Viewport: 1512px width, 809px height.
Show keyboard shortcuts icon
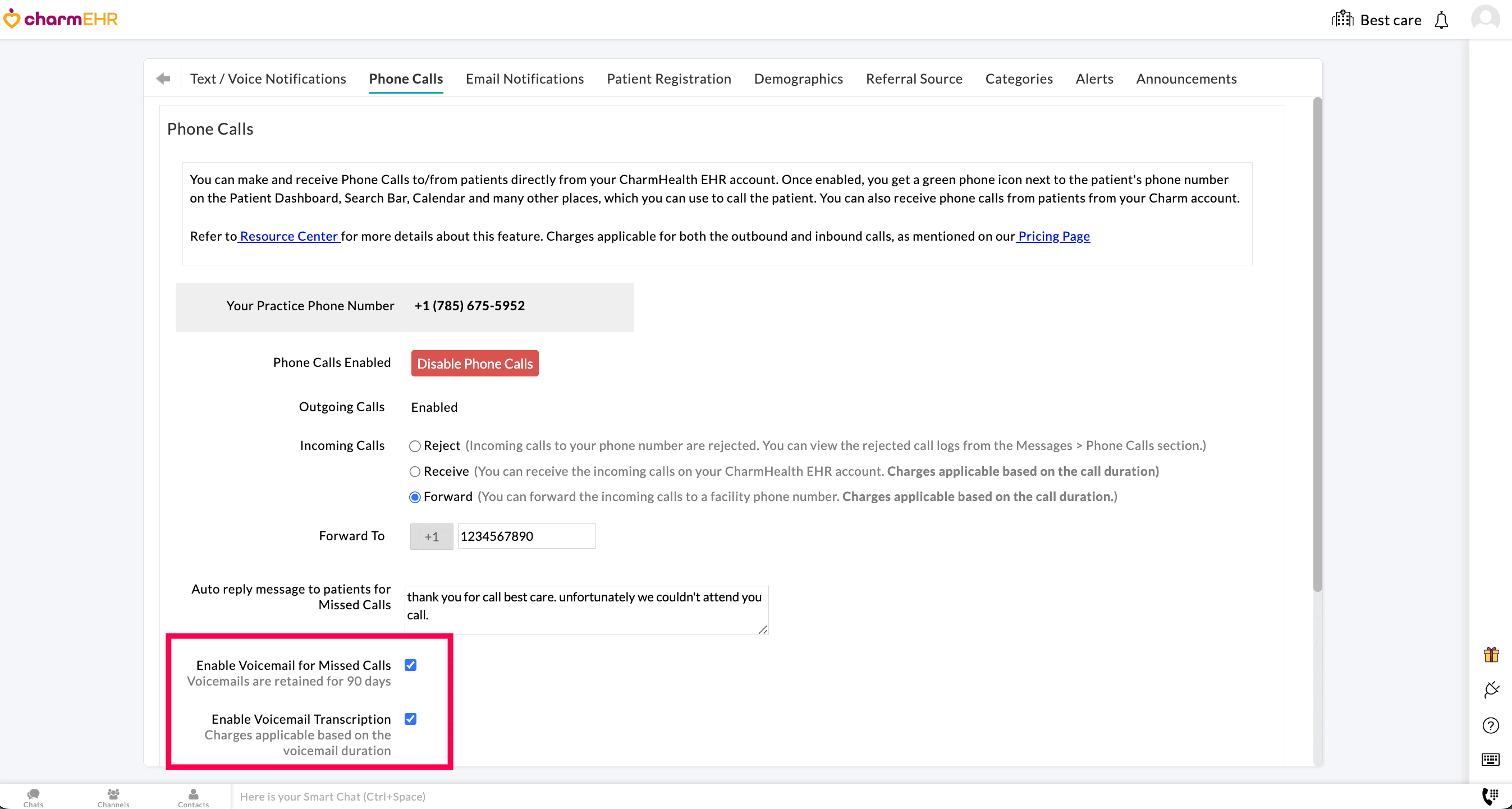[1491, 760]
